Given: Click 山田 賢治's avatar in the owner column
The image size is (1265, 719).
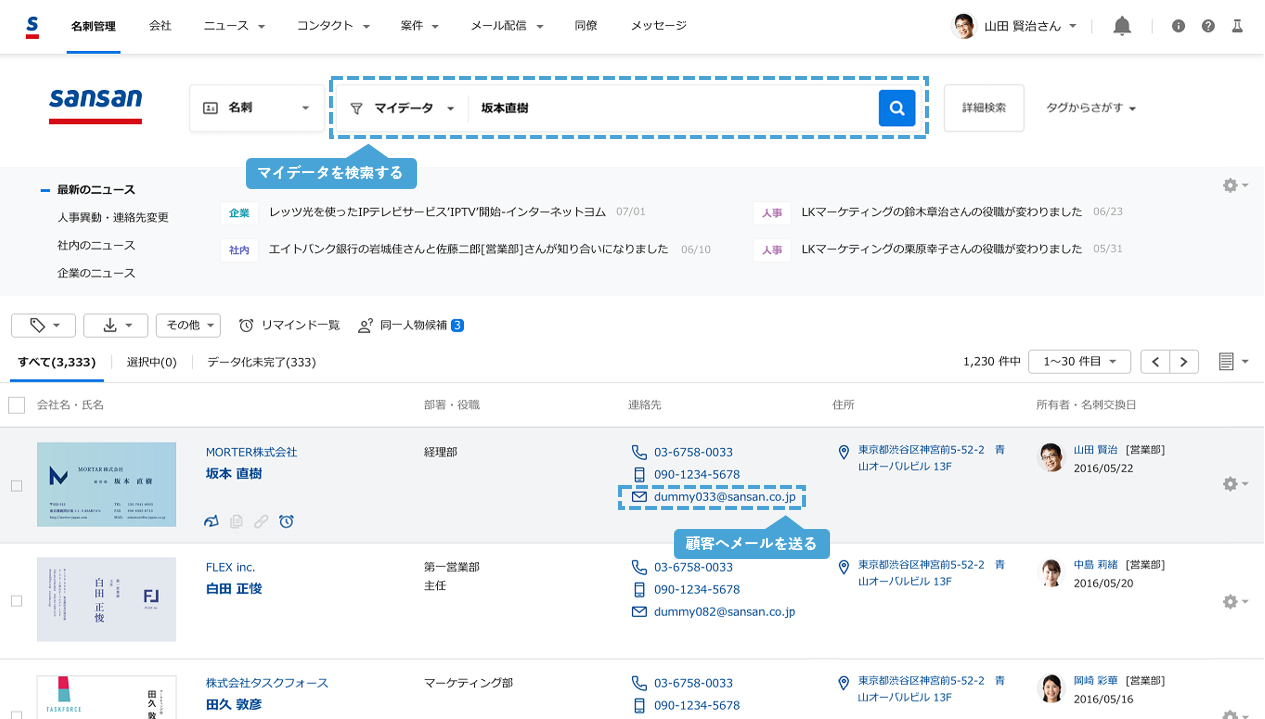Looking at the screenshot, I should pos(1051,457).
